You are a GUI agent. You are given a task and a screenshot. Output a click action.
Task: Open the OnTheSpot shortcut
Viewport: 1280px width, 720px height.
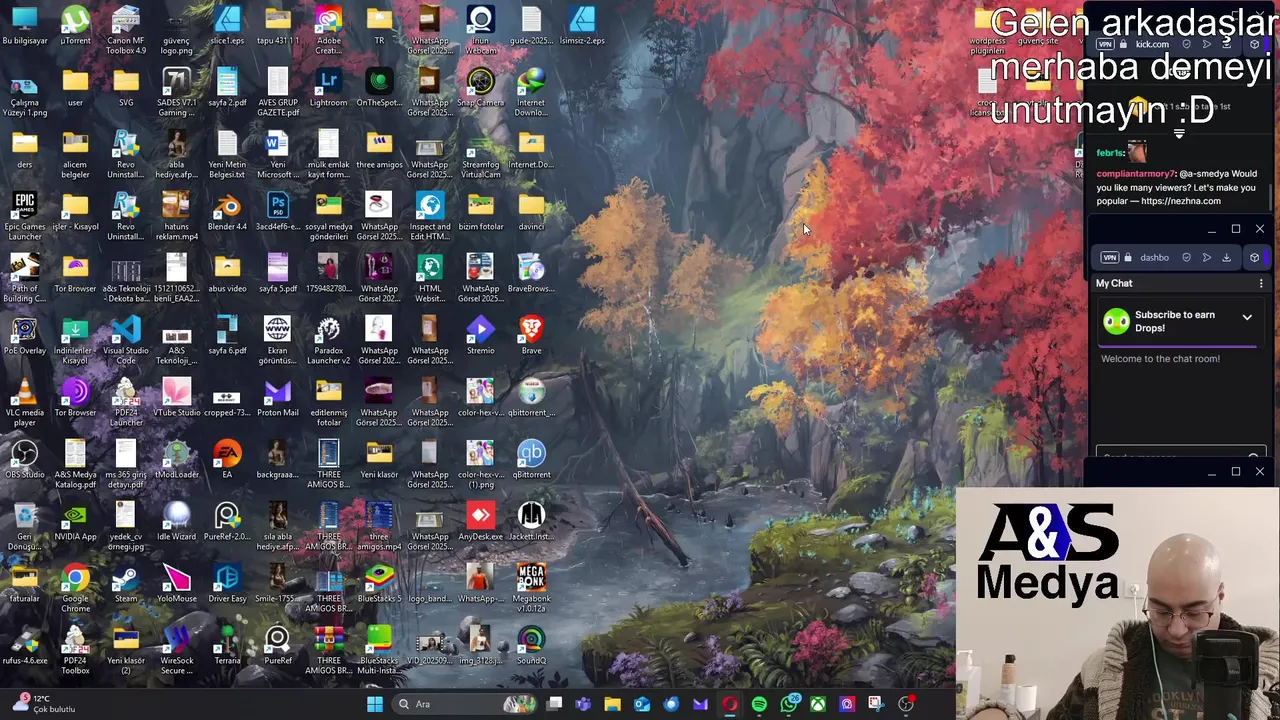pos(379,88)
